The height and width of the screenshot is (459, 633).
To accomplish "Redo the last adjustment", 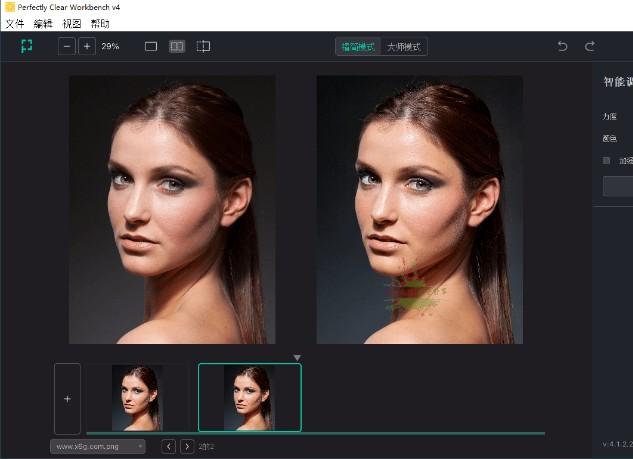I will pos(590,46).
